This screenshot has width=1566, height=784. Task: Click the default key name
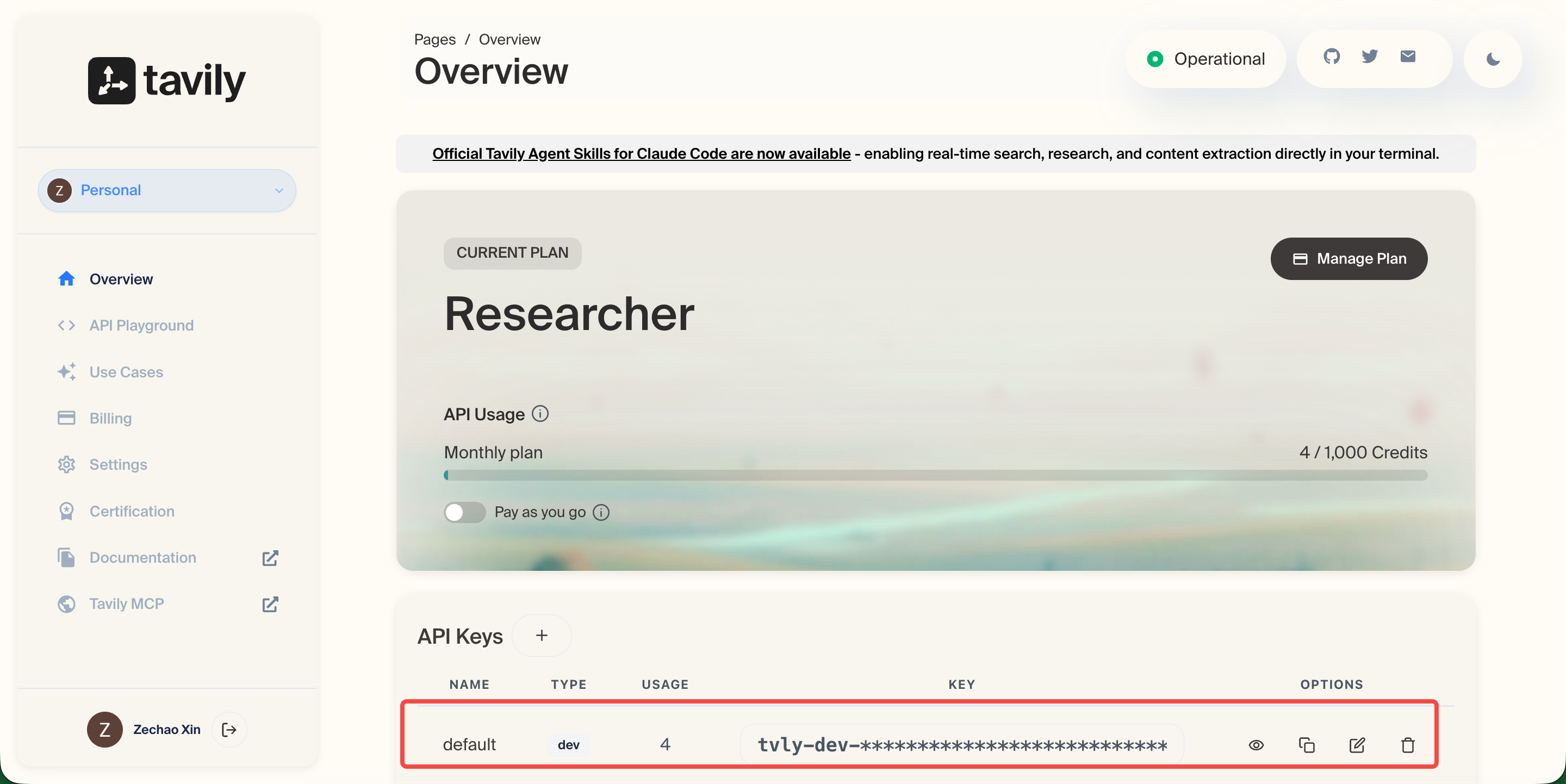click(x=469, y=744)
